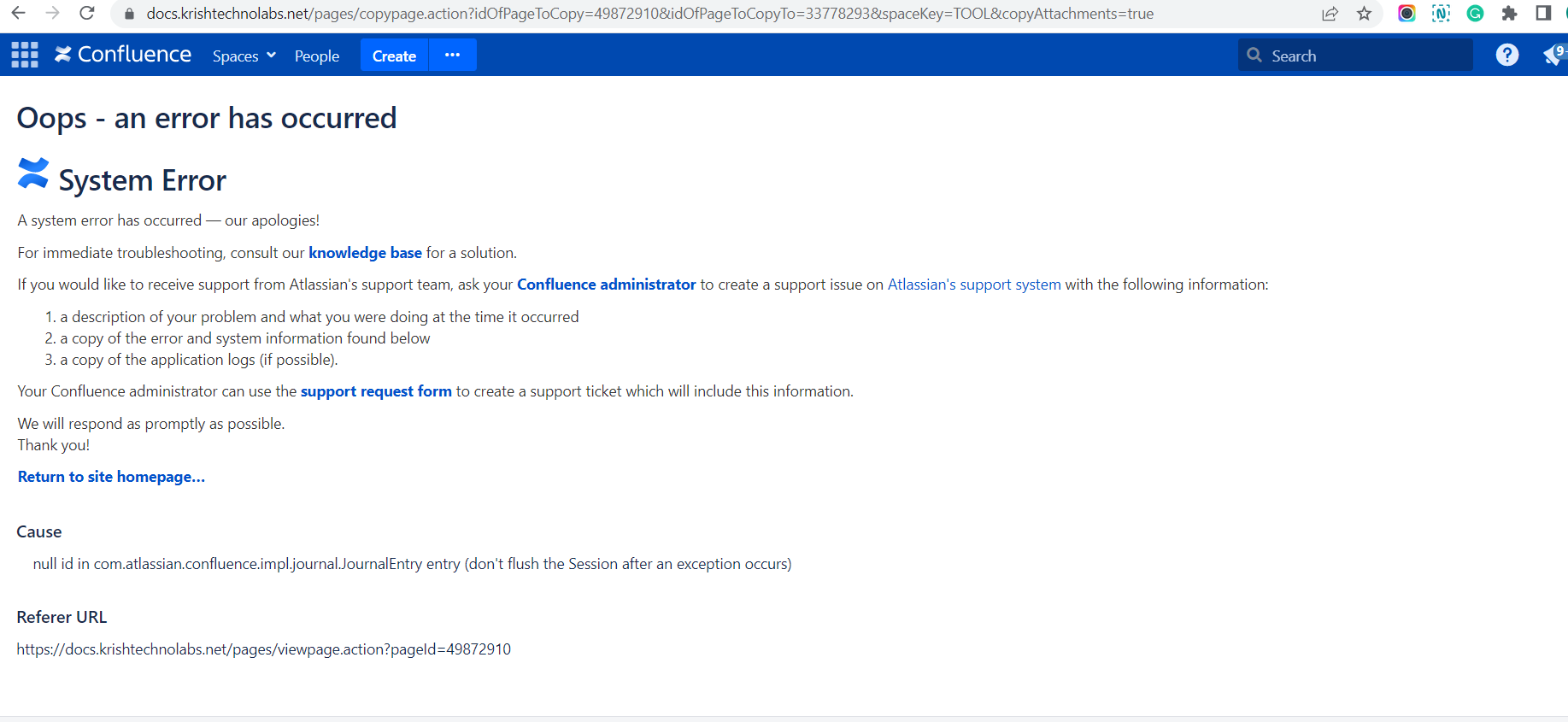Click list item about application logs
The width and height of the screenshot is (1568, 722).
pos(199,360)
